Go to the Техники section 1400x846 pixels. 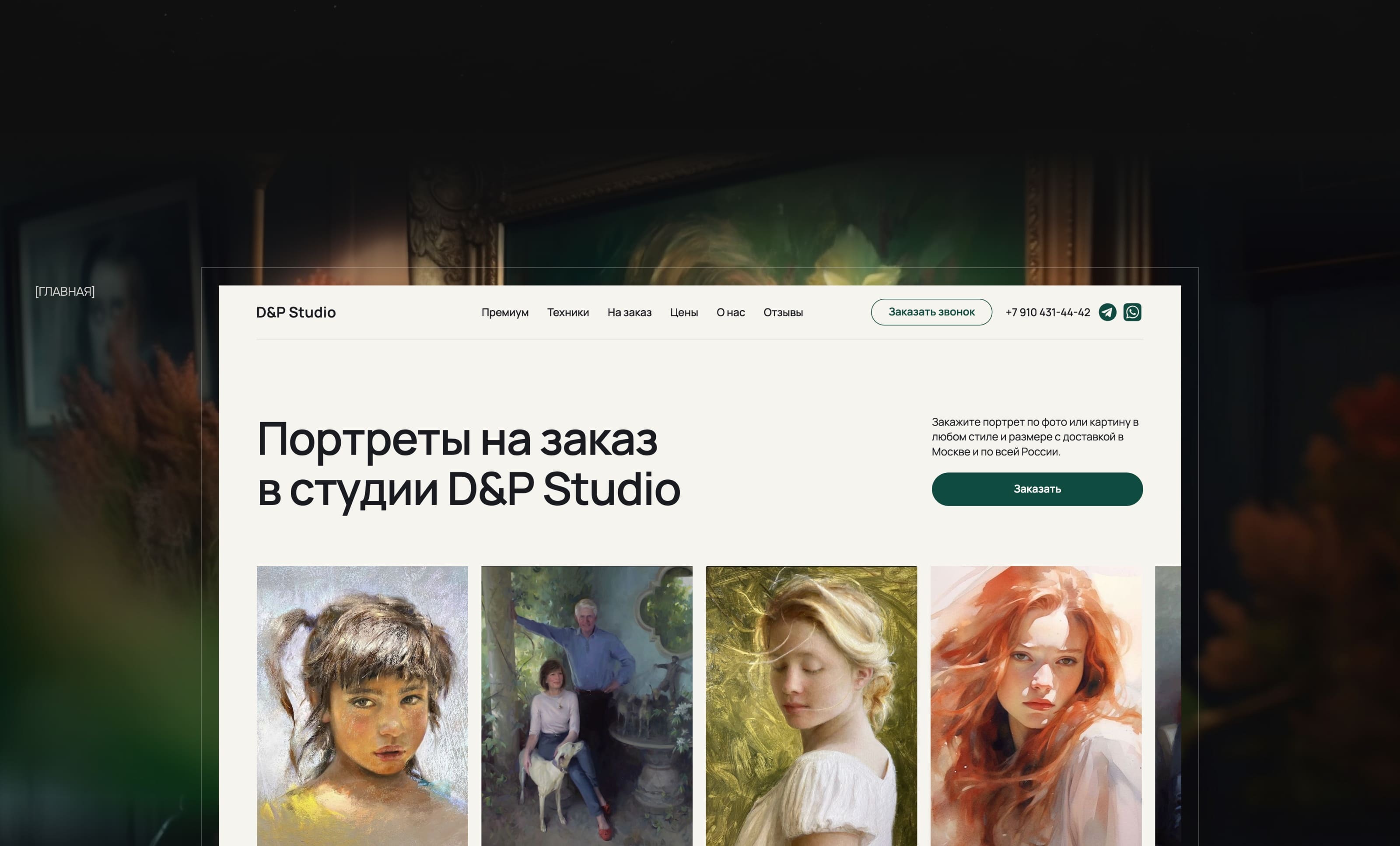point(567,312)
